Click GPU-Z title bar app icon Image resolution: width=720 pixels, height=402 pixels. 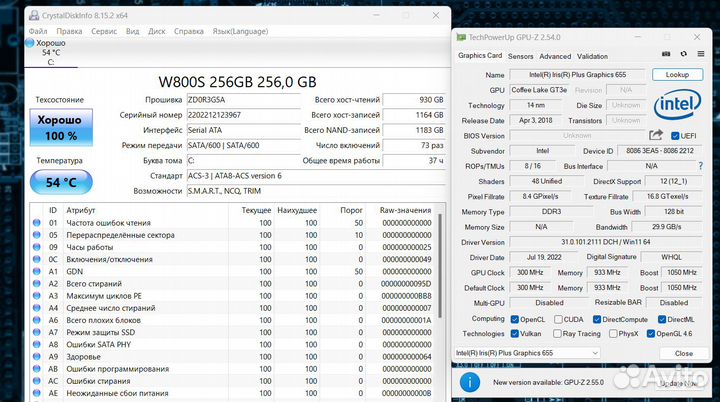pyautogui.click(x=461, y=37)
